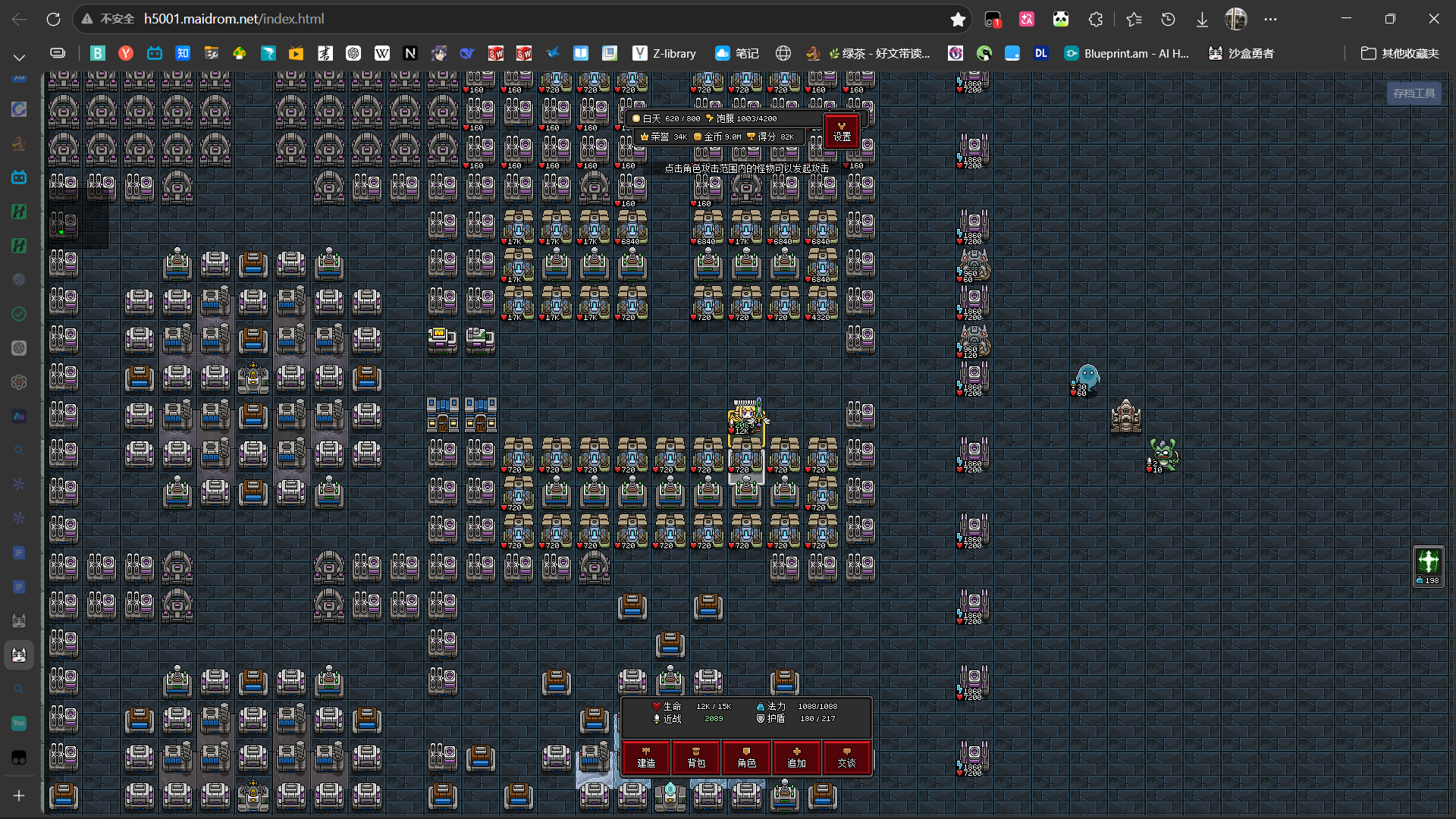
Task: Open the 沙盒勇者 bookmark
Action: [x=1241, y=53]
